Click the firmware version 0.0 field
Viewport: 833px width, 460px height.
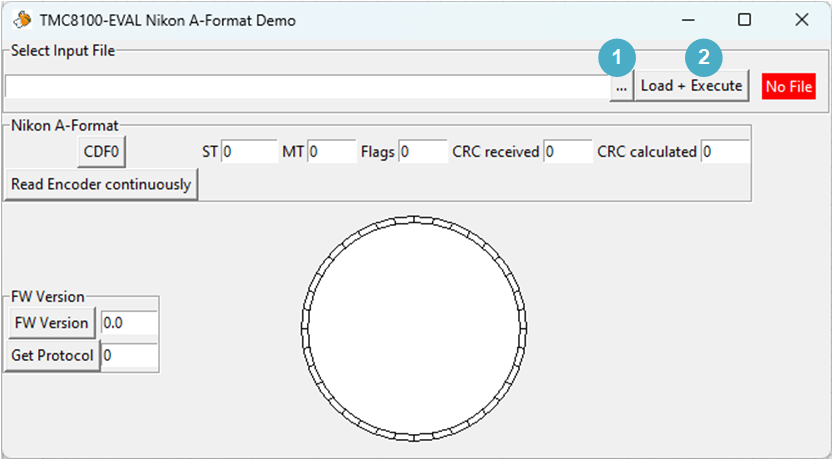click(129, 323)
